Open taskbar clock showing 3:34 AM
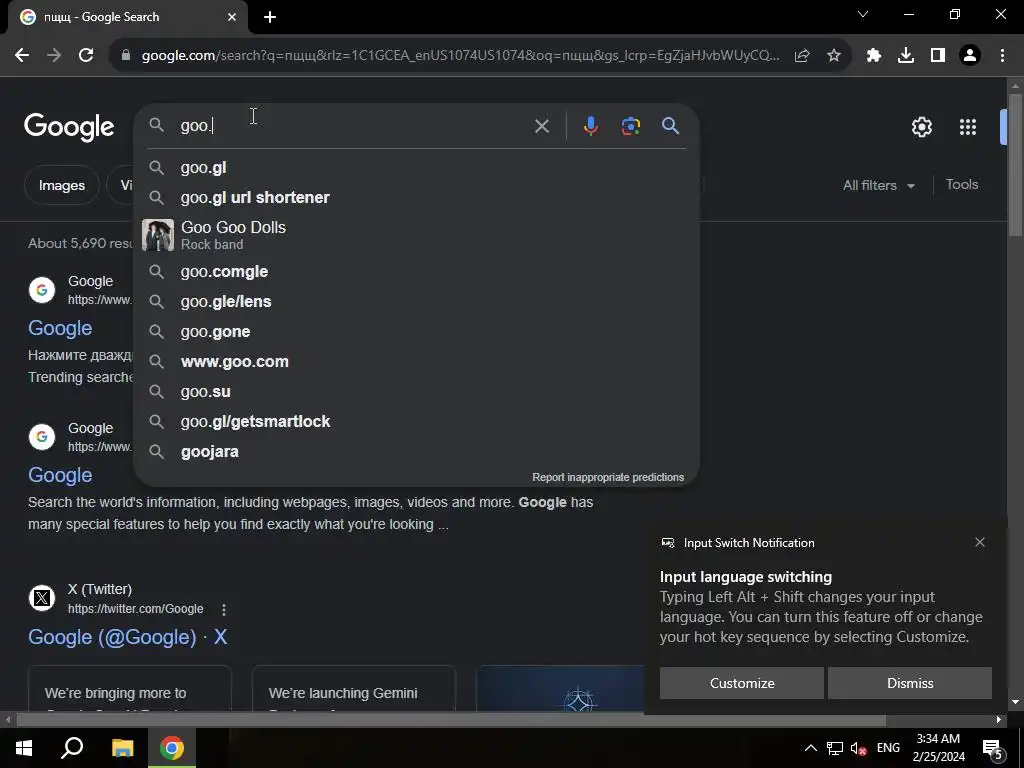 tap(938, 748)
